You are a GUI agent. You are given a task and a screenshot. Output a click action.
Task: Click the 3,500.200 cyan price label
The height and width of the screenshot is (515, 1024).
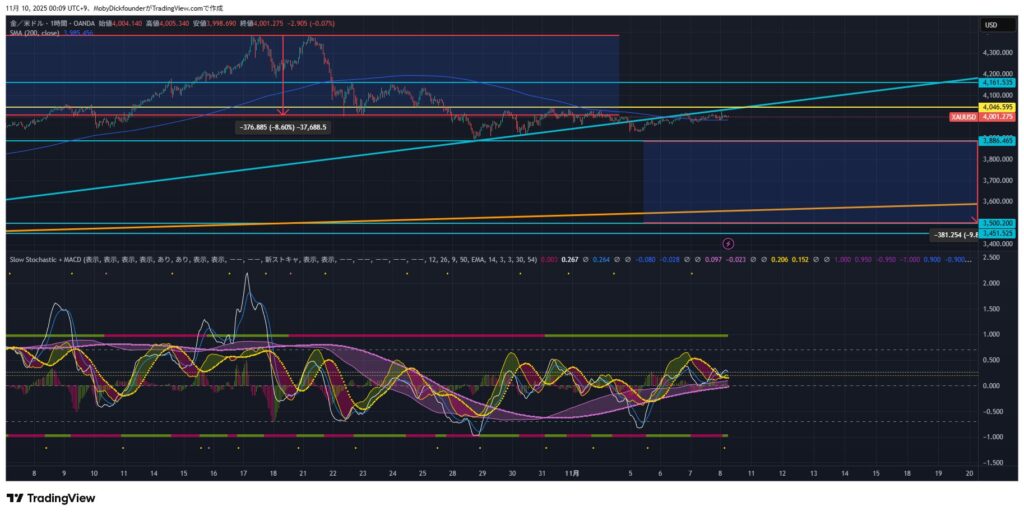pyautogui.click(x=998, y=223)
